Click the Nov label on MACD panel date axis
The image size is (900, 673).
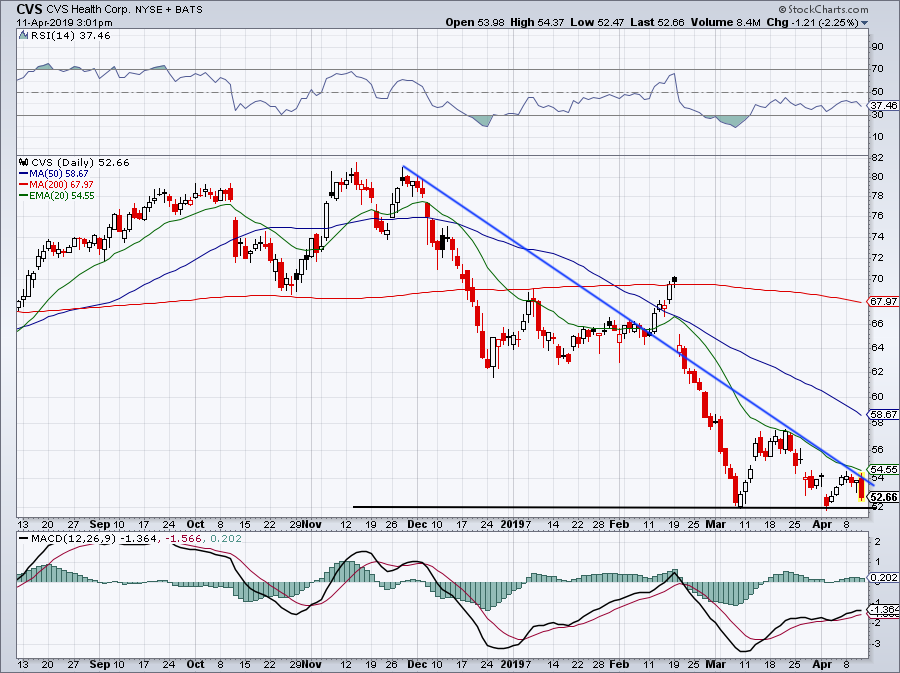tap(312, 664)
